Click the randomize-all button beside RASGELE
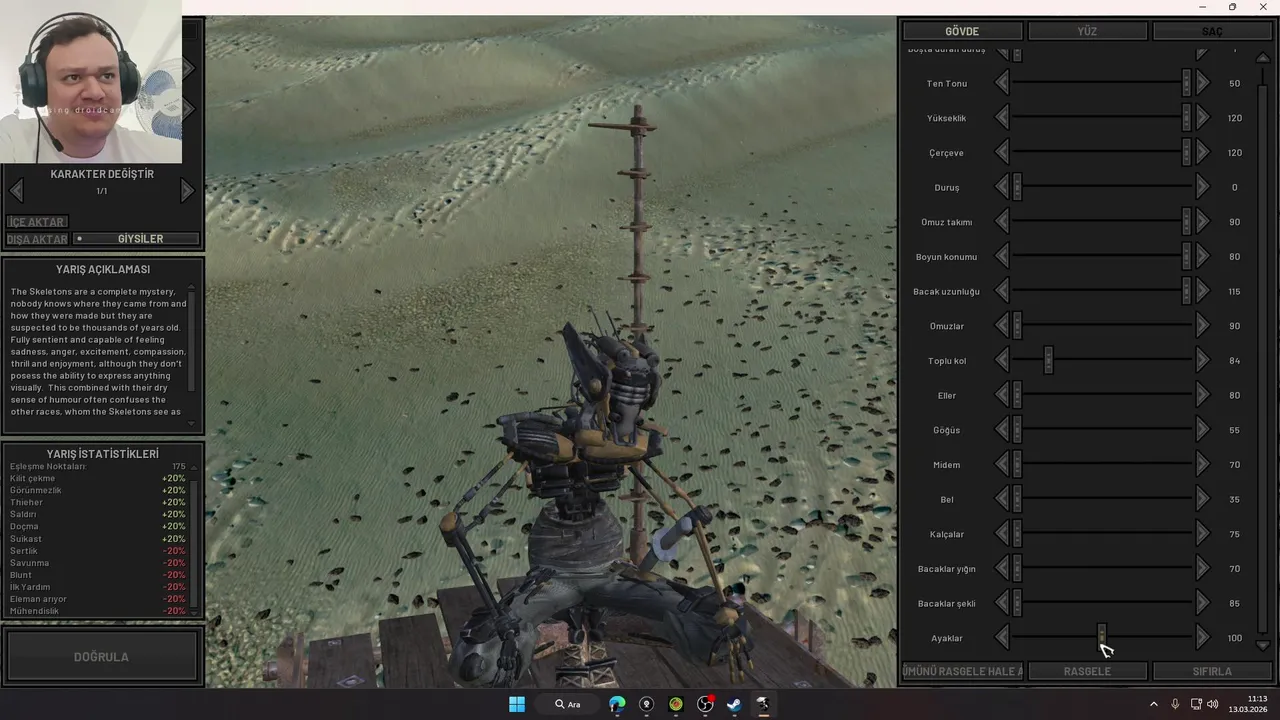 [962, 671]
